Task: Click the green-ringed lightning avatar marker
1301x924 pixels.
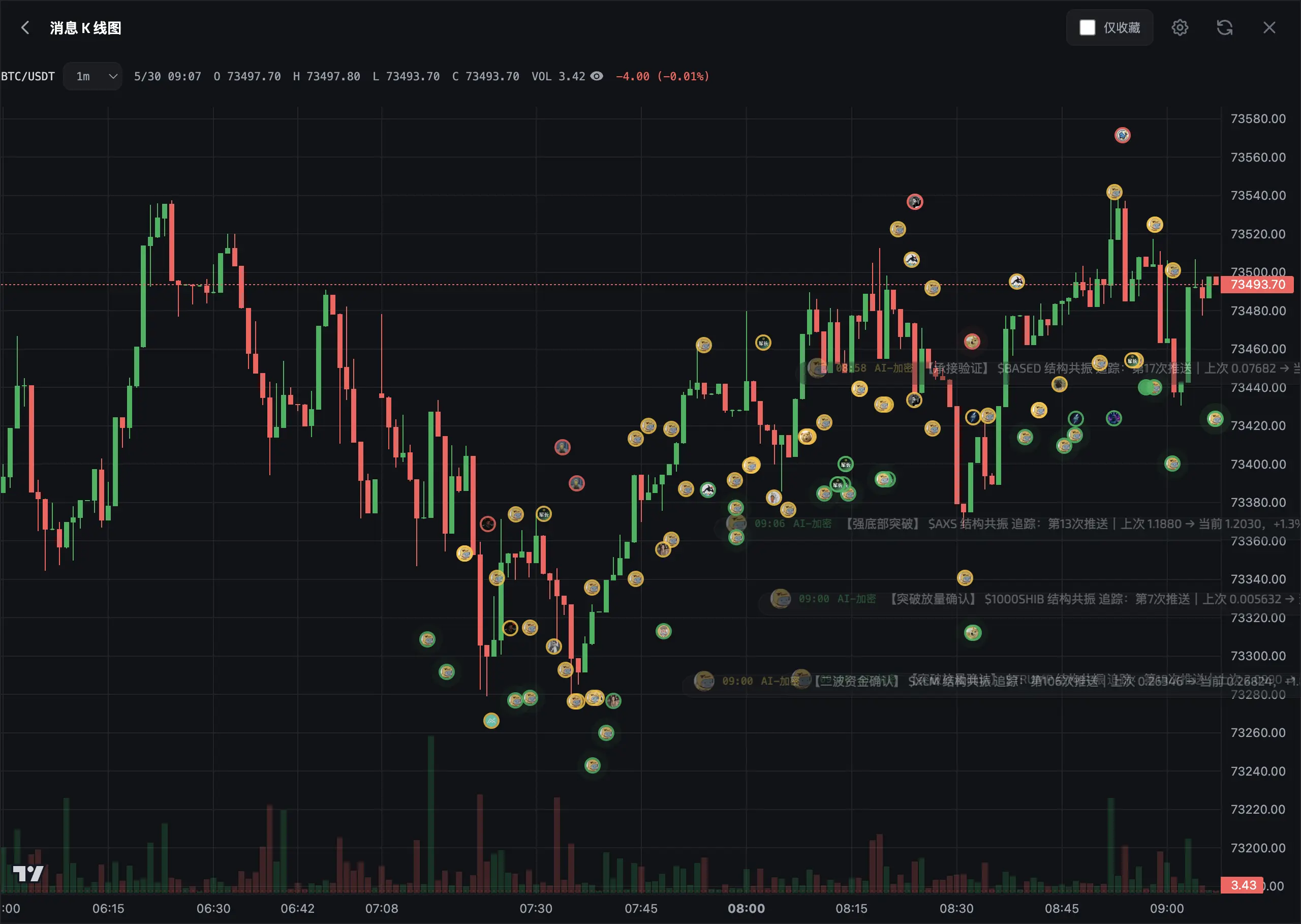Action: 1076,419
